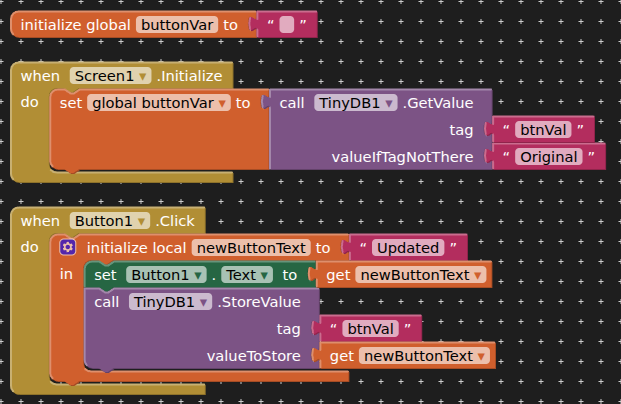Open Button1 dropdown in the Click event
621x404 pixels.
(144, 221)
